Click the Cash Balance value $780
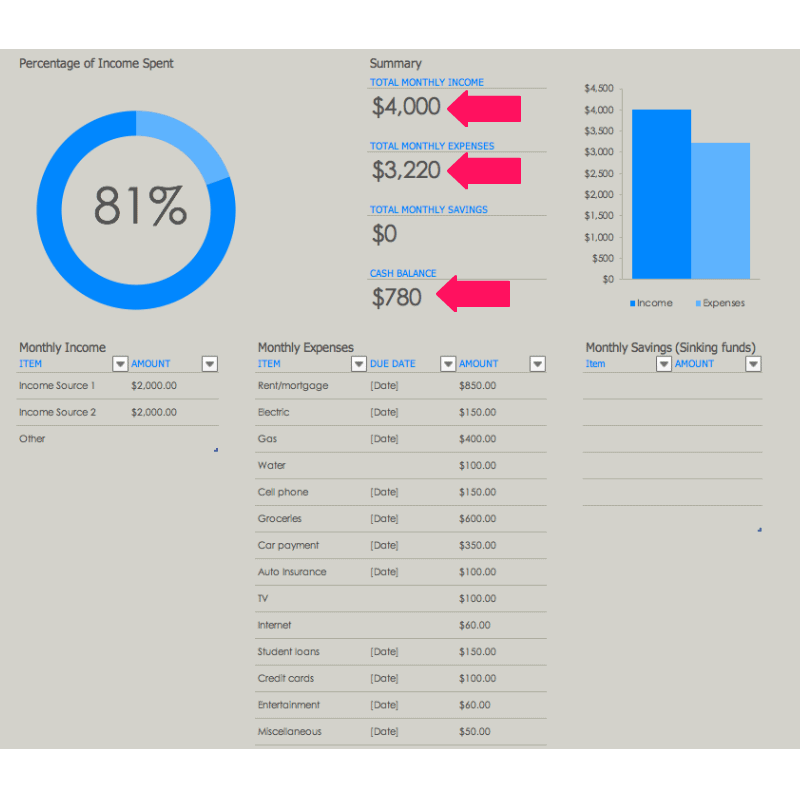 point(396,298)
